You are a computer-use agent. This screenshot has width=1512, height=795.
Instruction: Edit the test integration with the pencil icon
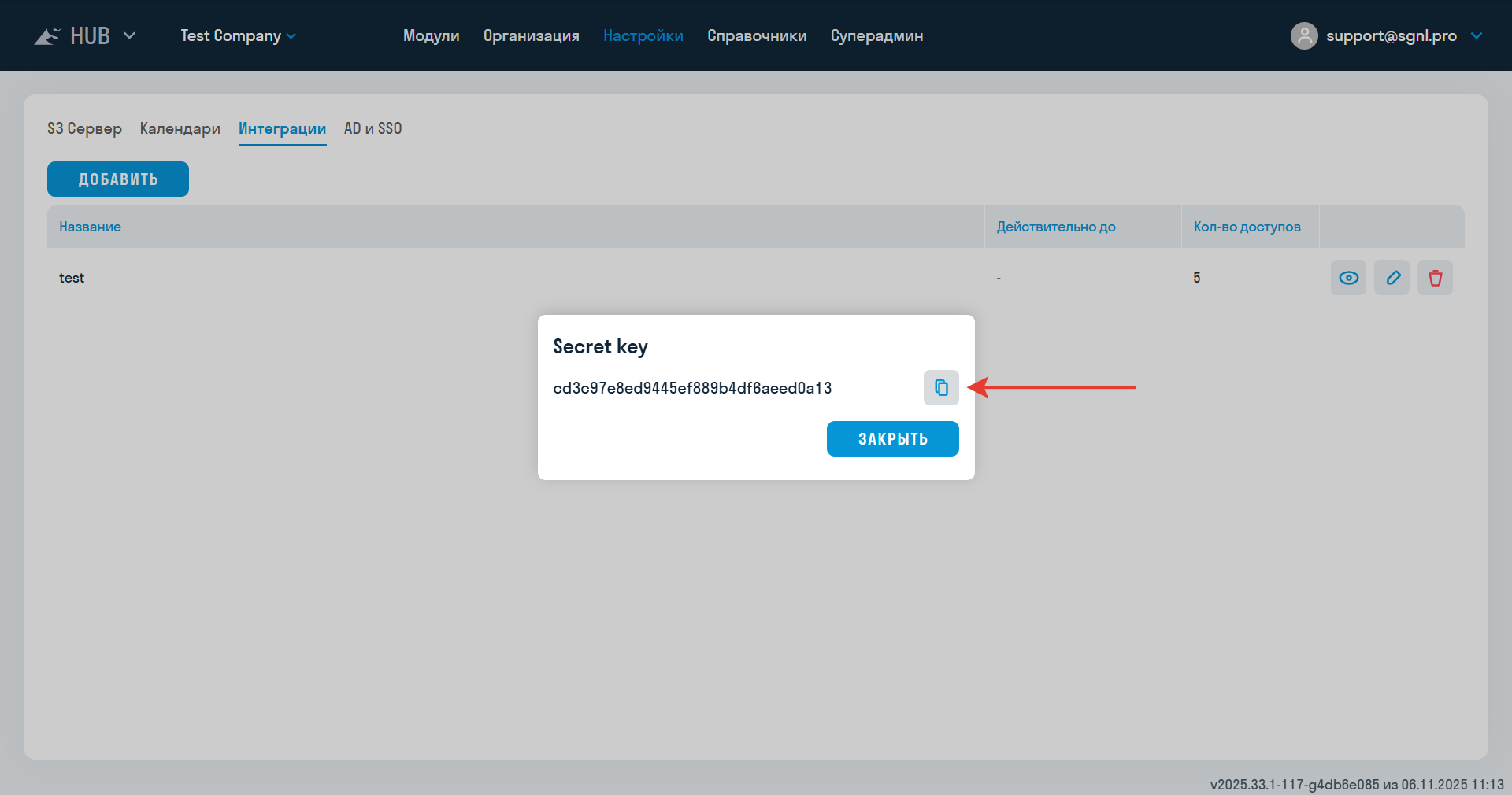[x=1392, y=278]
